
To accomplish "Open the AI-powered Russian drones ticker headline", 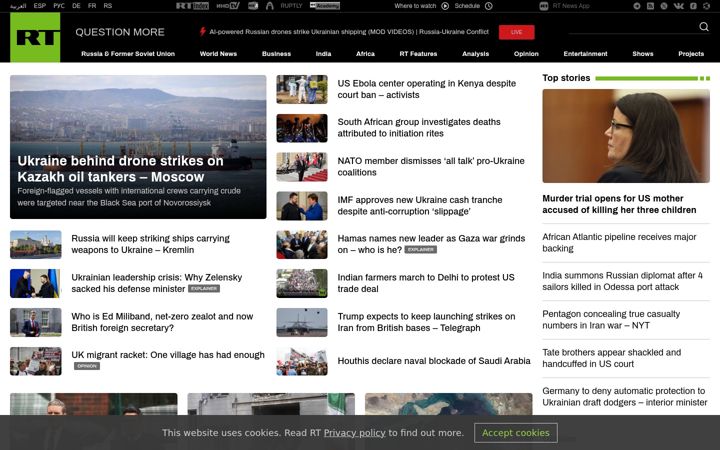I will click(349, 32).
